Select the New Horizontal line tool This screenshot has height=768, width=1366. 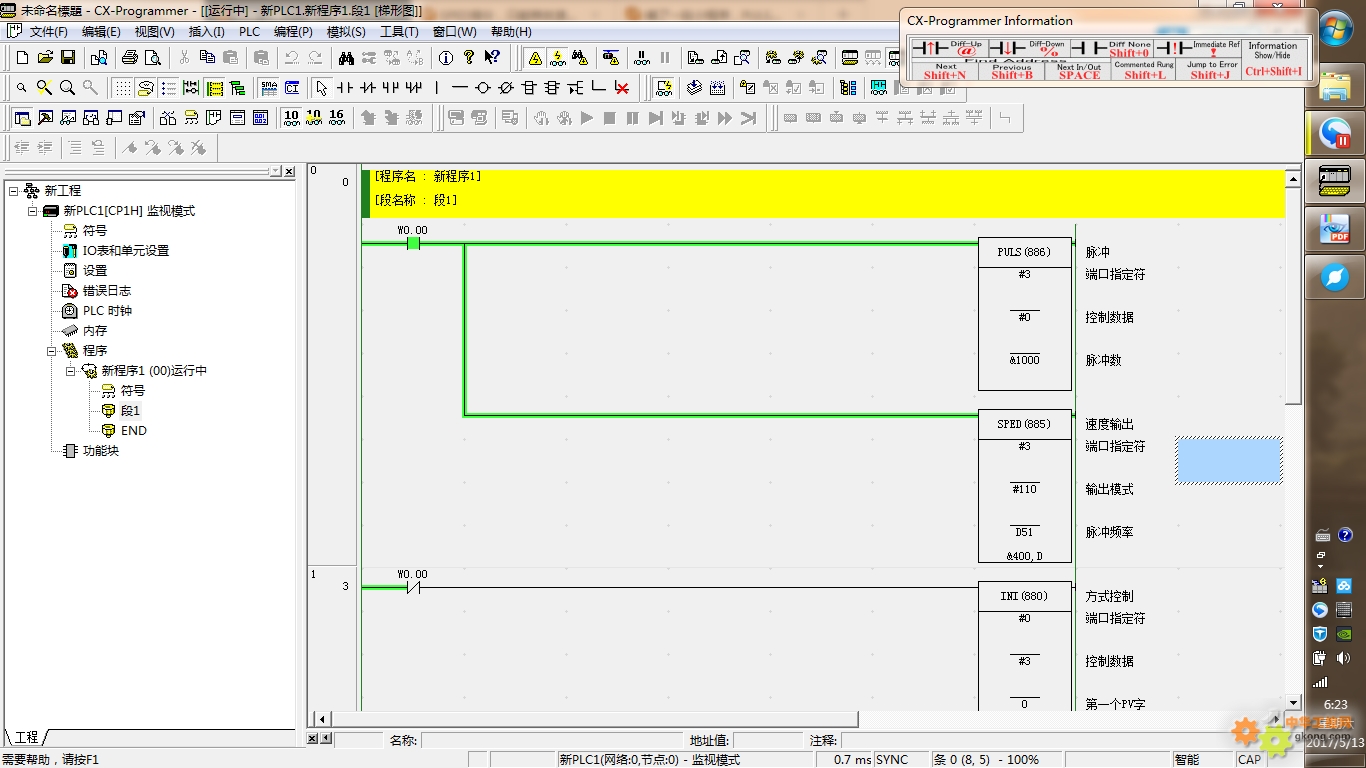point(459,88)
